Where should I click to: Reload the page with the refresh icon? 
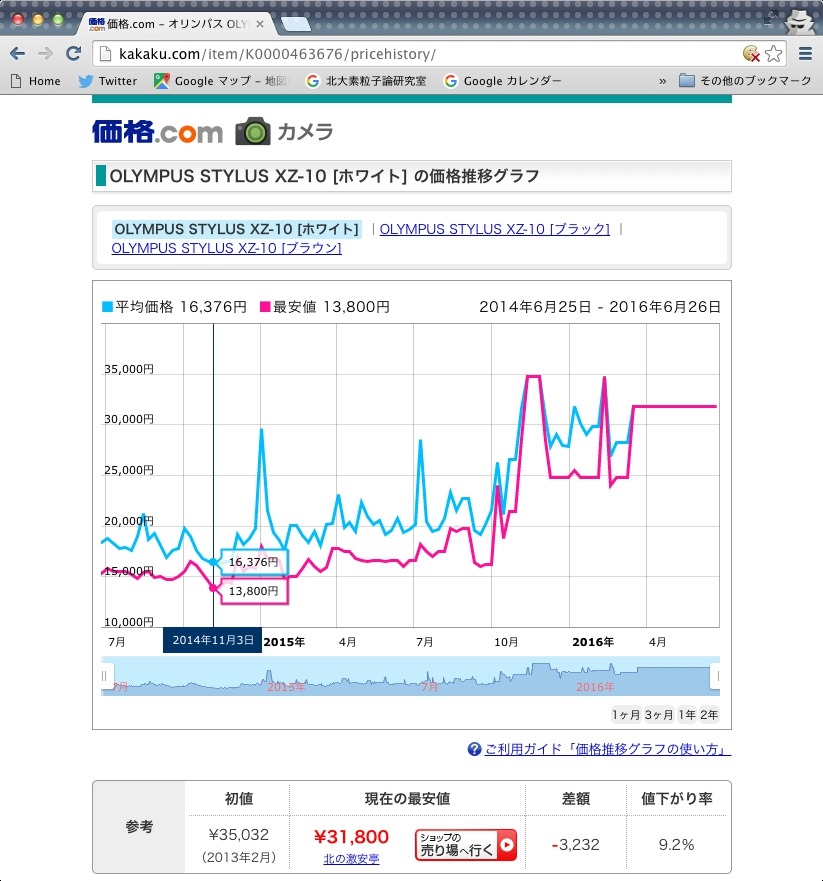click(73, 53)
